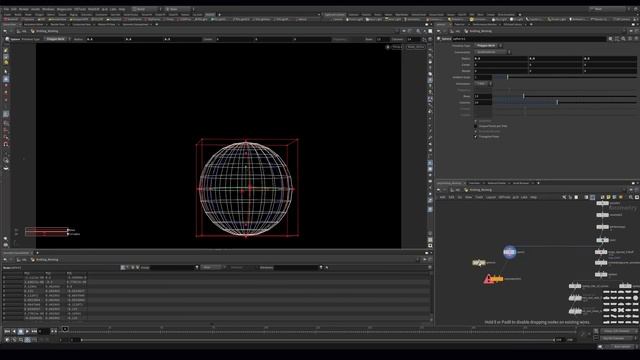The image size is (640, 360).
Task: Click the Key All Channels button
Action: point(618,338)
